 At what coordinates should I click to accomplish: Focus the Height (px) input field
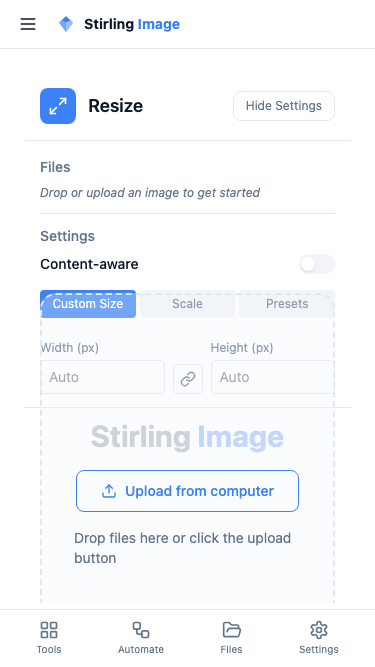(273, 377)
